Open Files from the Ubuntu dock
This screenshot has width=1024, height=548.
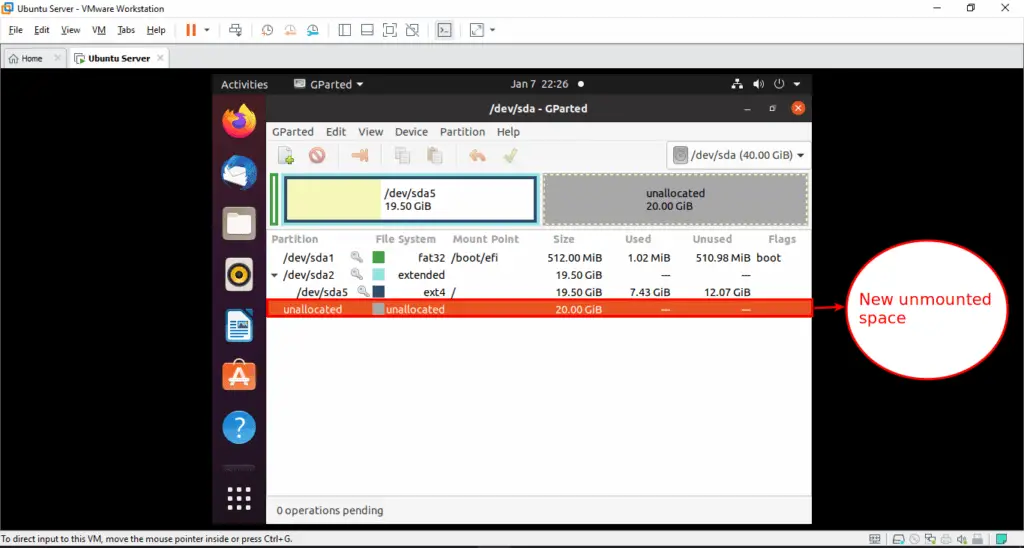tap(239, 224)
